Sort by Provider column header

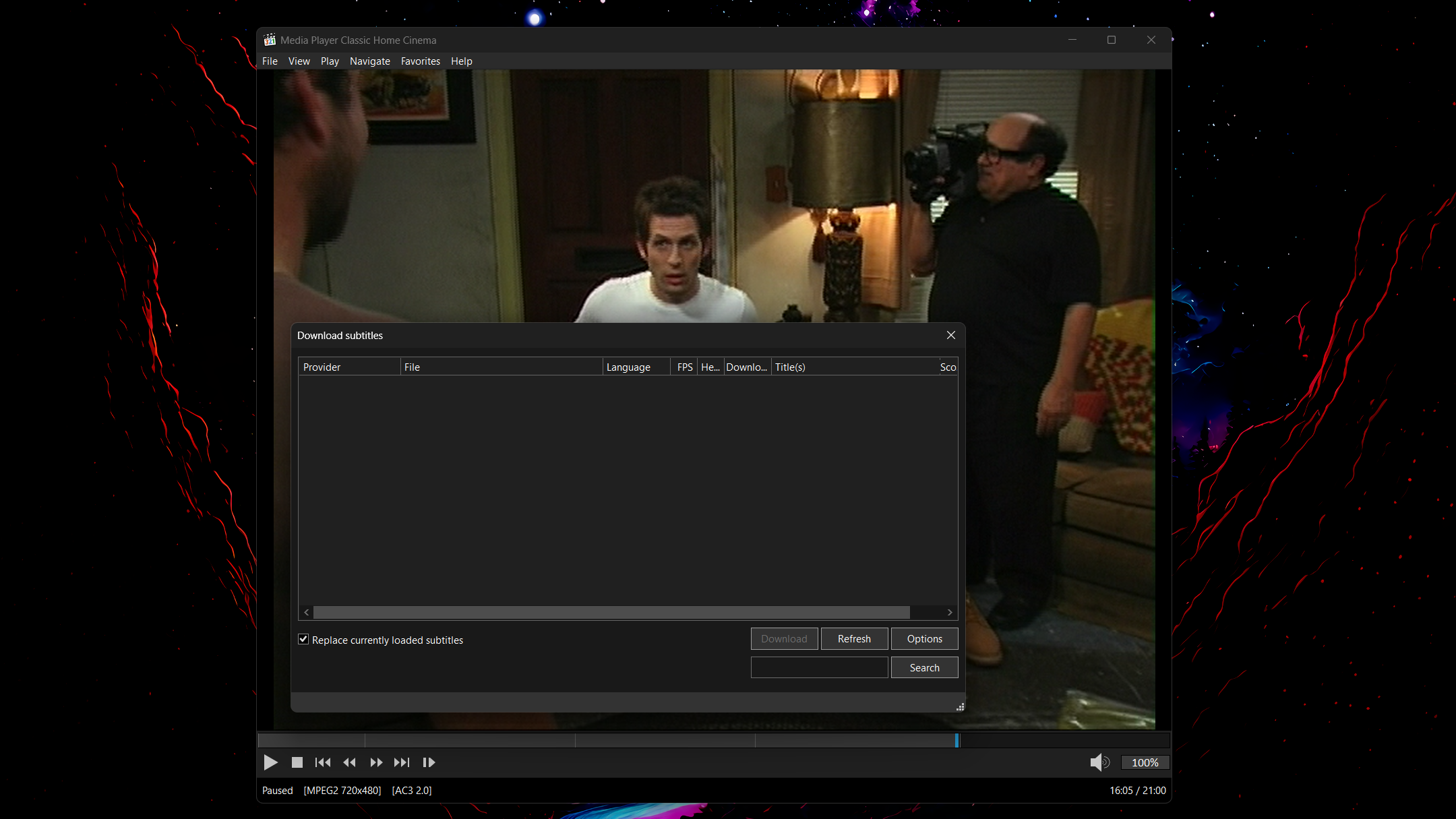click(349, 367)
